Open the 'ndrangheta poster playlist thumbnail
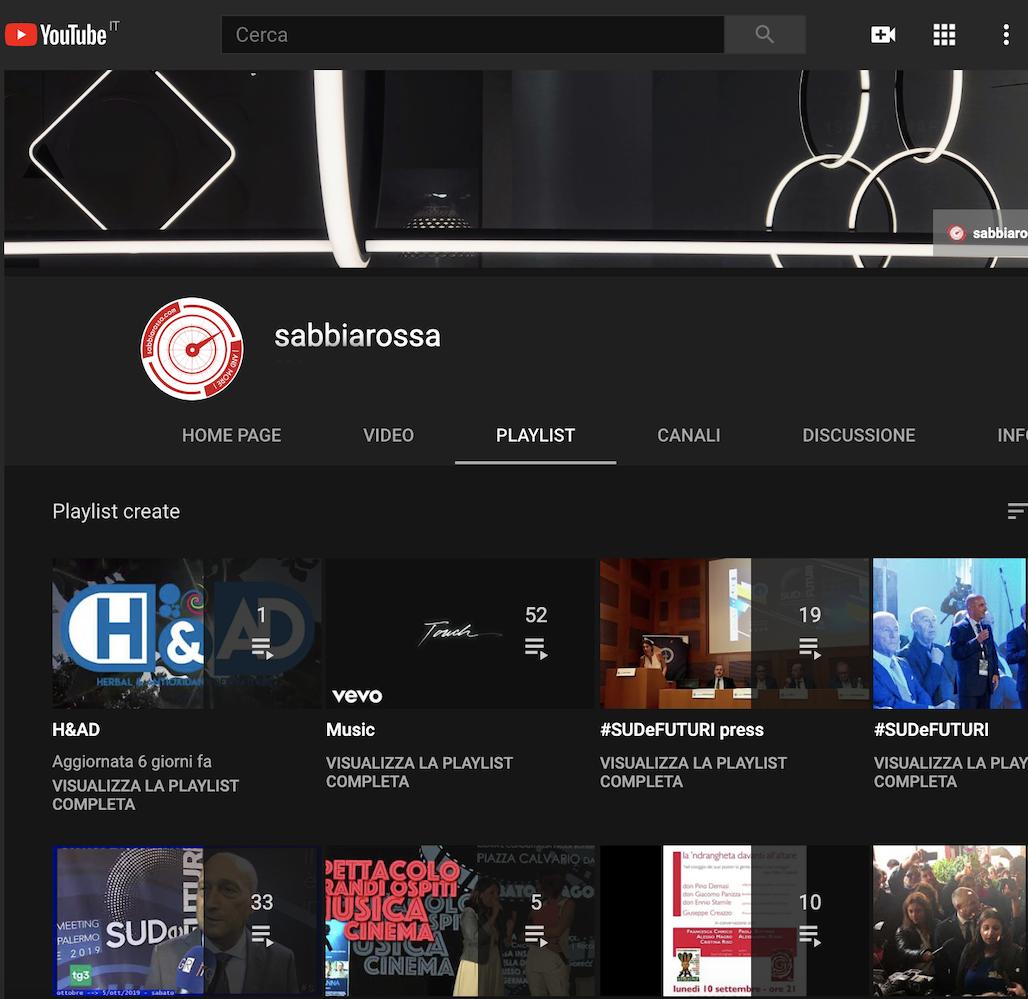This screenshot has height=999, width=1028. (x=734, y=921)
